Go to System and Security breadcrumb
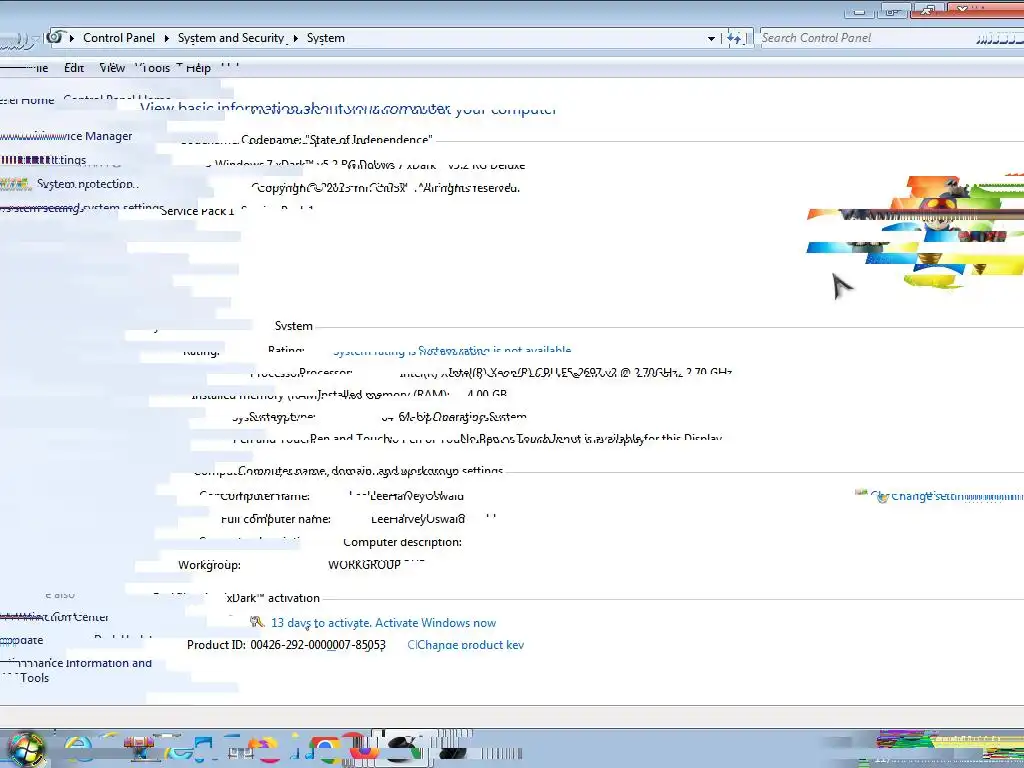 pos(231,38)
